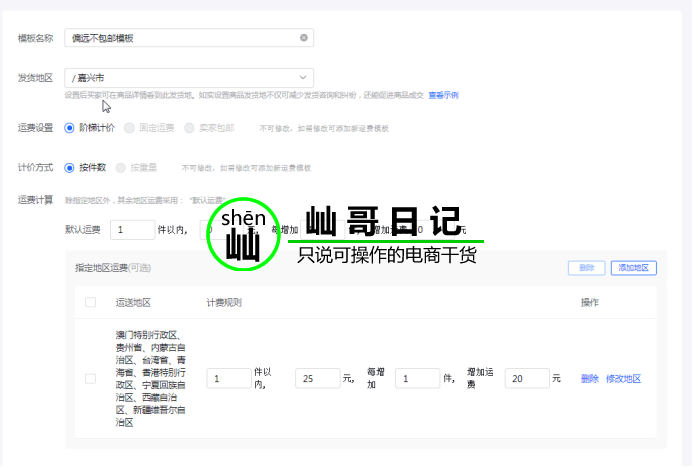This screenshot has height=467, width=693.
Task: Expand shipping region chevron arrow
Action: (x=303, y=78)
